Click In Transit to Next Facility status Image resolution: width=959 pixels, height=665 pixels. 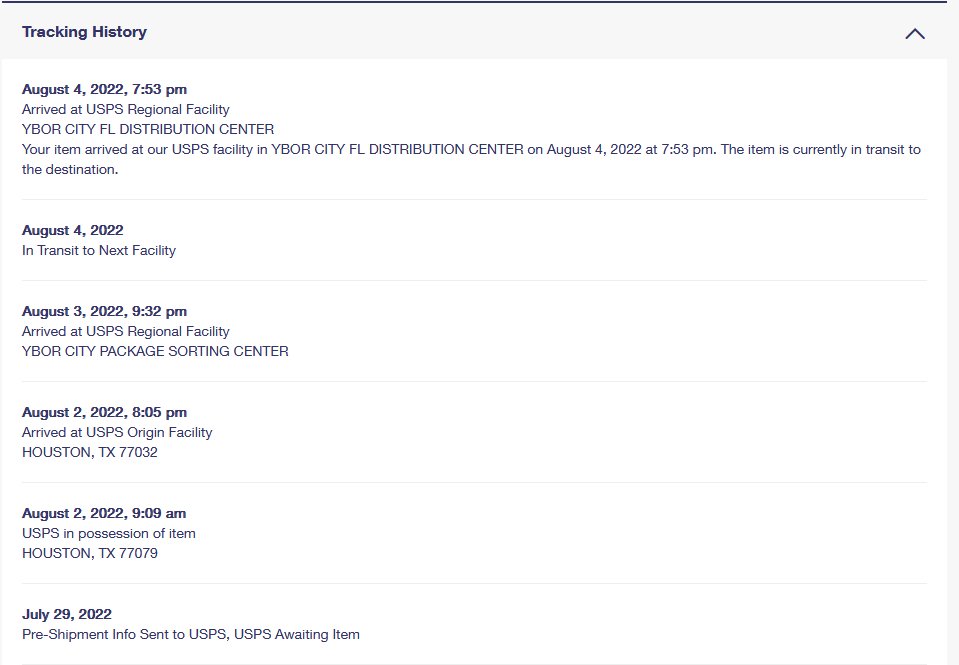point(98,250)
